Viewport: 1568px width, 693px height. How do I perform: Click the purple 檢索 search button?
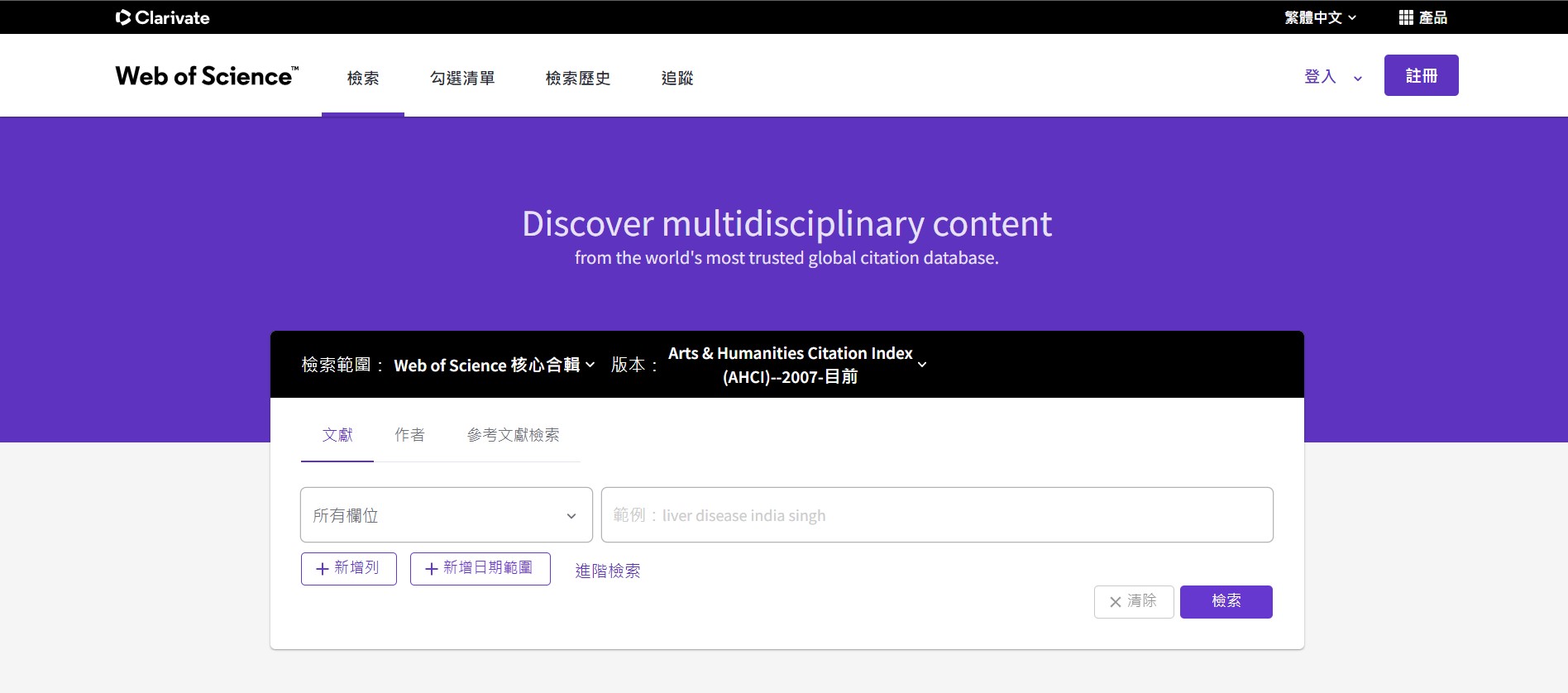pyautogui.click(x=1226, y=602)
